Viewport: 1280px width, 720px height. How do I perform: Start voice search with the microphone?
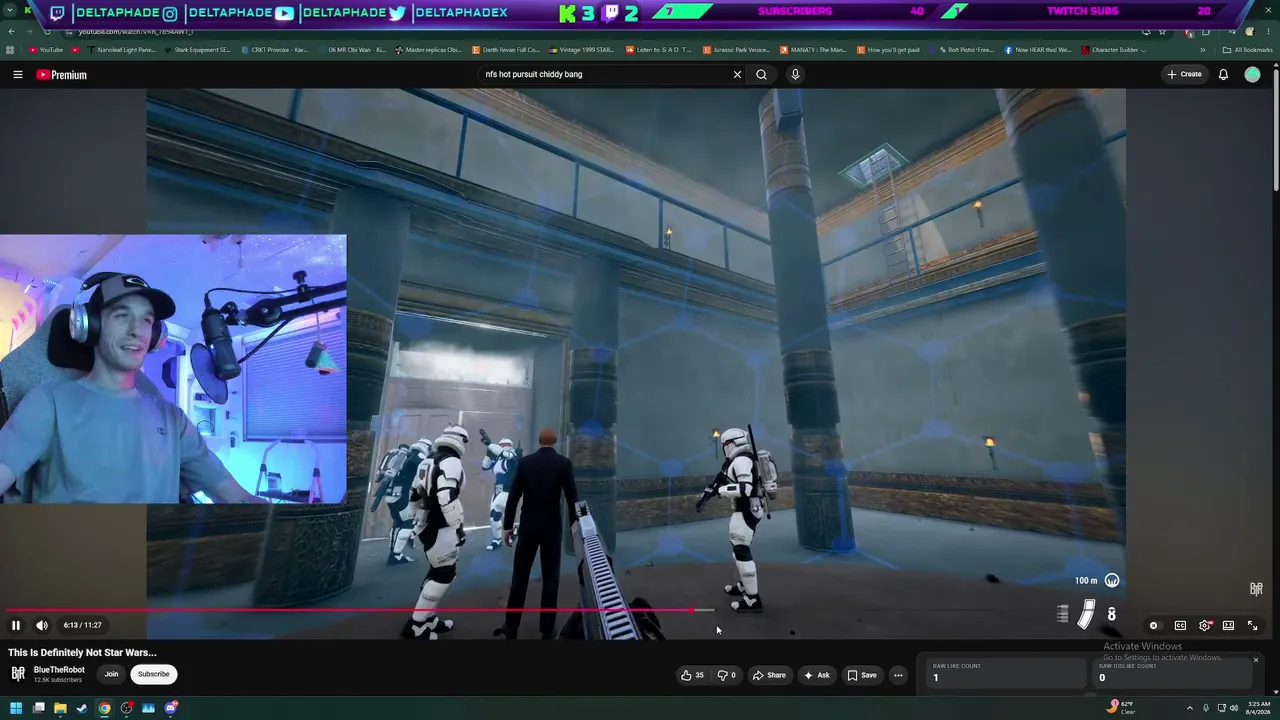pyautogui.click(x=795, y=74)
